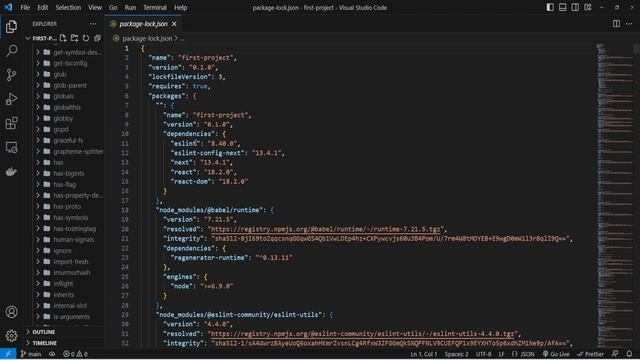
Task: Open the Prettier status item
Action: [590, 354]
